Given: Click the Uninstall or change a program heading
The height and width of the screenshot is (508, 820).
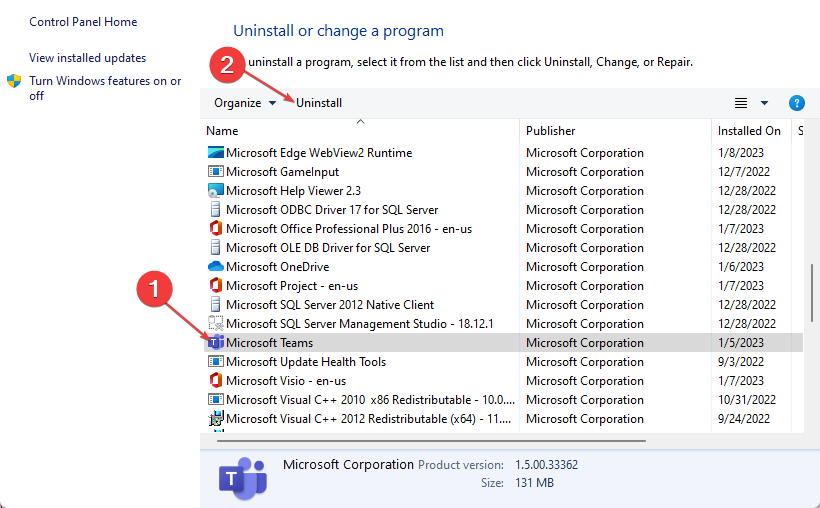Looking at the screenshot, I should 338,31.
